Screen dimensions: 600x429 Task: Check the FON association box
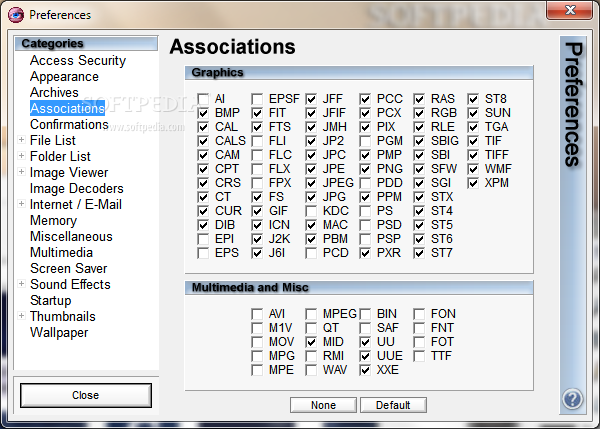pyautogui.click(x=419, y=314)
